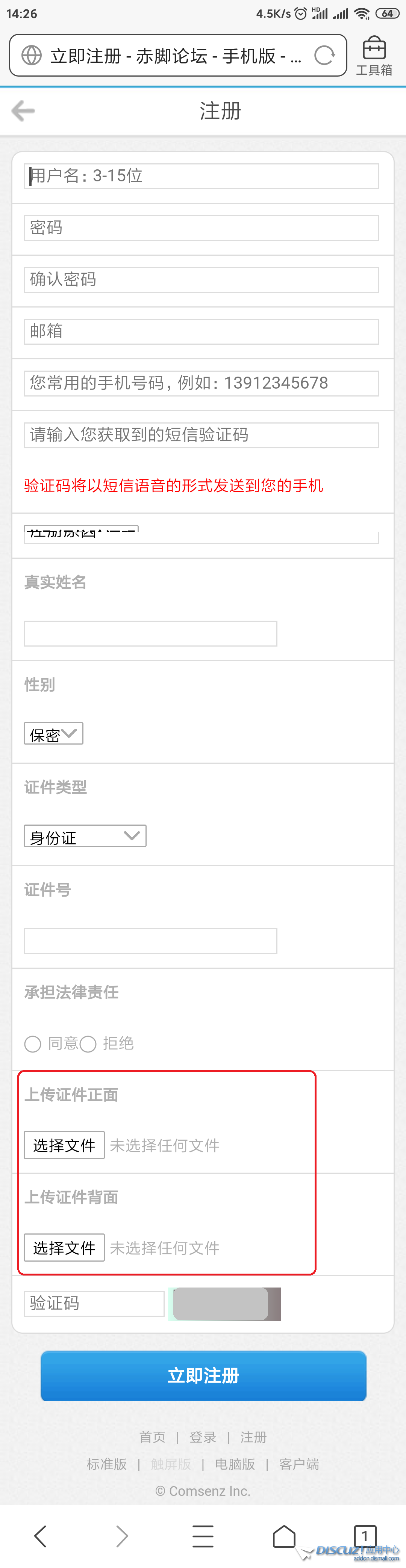This screenshot has width=406, height=1568.
Task: Select the 同意 radio button
Action: tap(33, 1044)
